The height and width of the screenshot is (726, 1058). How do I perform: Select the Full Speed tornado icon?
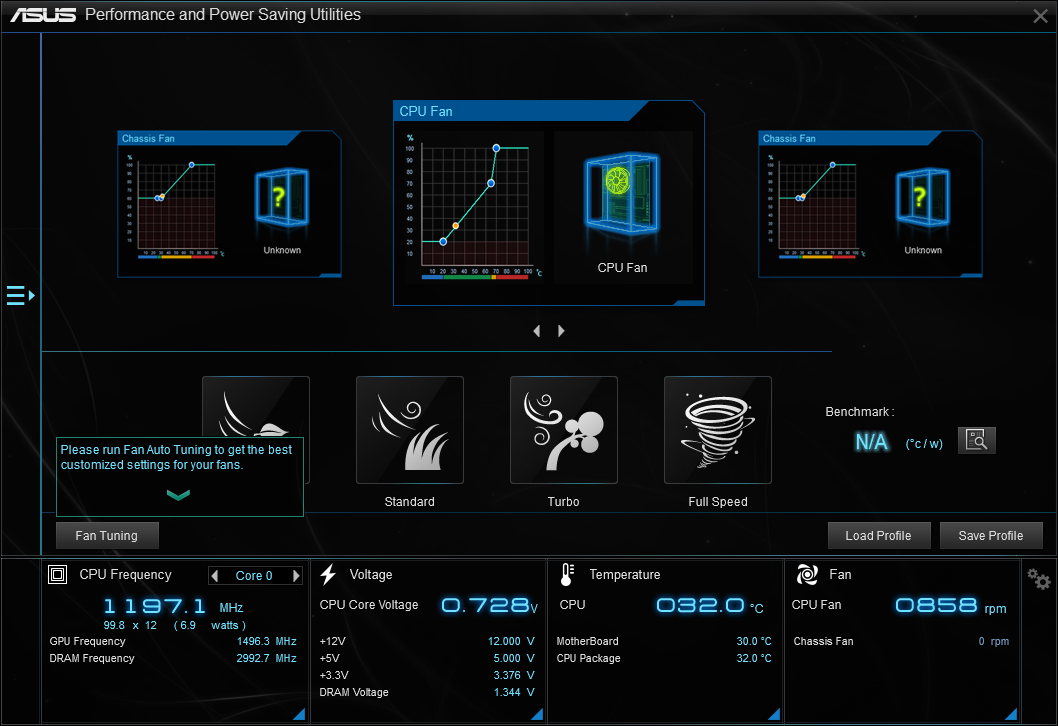click(x=717, y=430)
